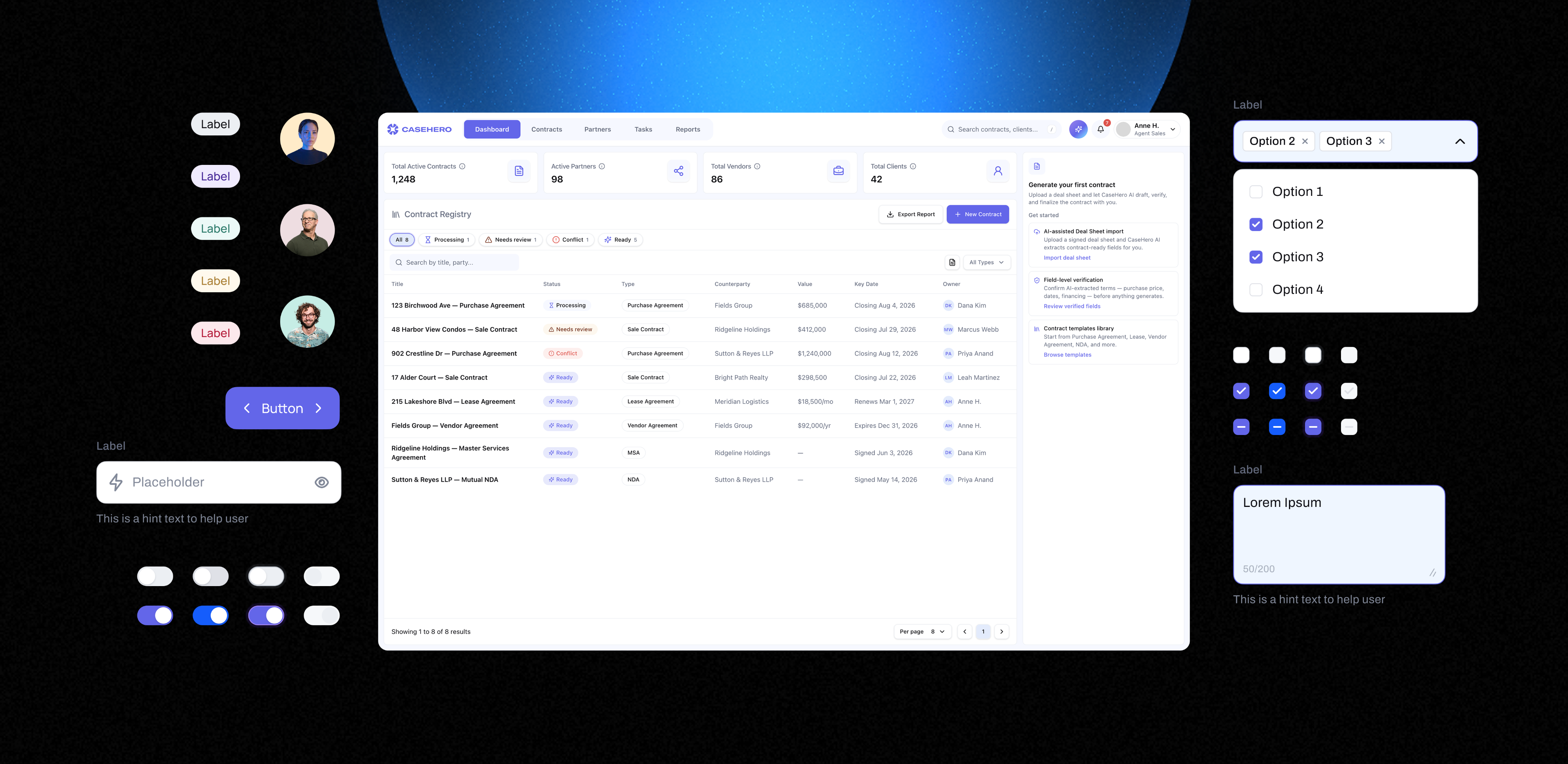Click the Search contracts, clients field
This screenshot has width=1568, height=764.
tap(1001, 129)
